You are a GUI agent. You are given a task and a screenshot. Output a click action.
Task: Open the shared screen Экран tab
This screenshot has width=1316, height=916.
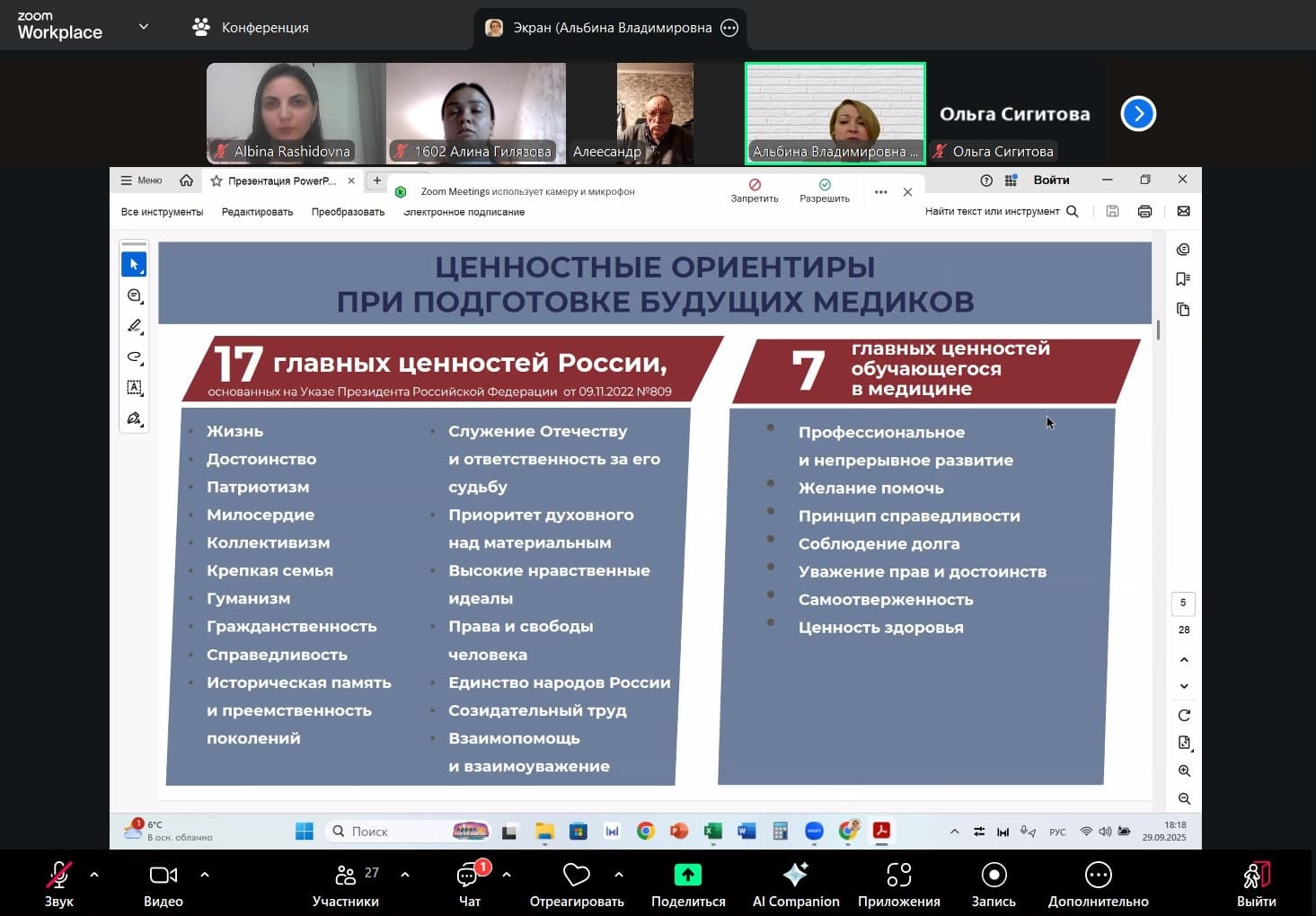click(611, 28)
